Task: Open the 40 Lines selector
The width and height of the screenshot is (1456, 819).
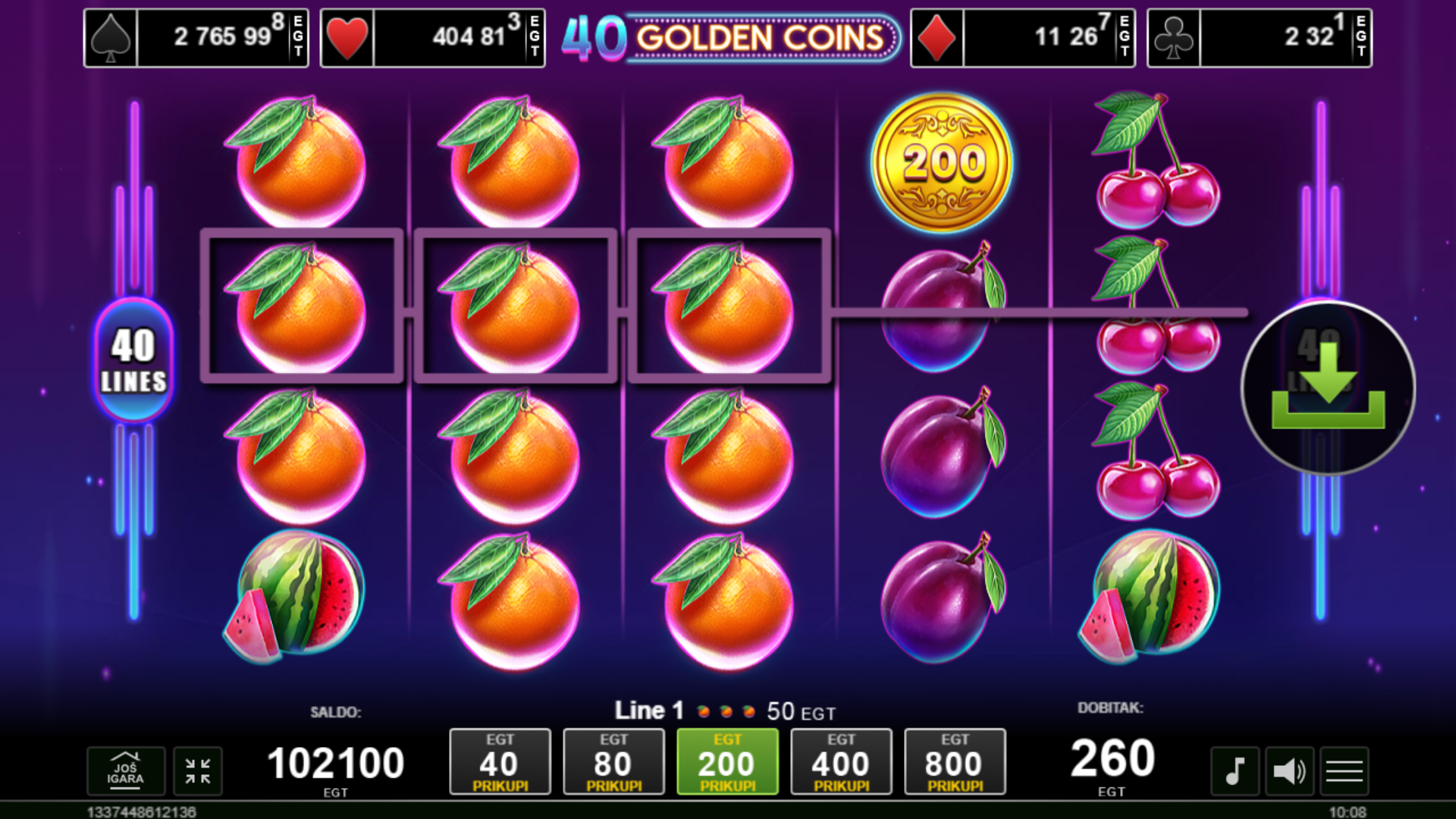Action: (x=134, y=360)
